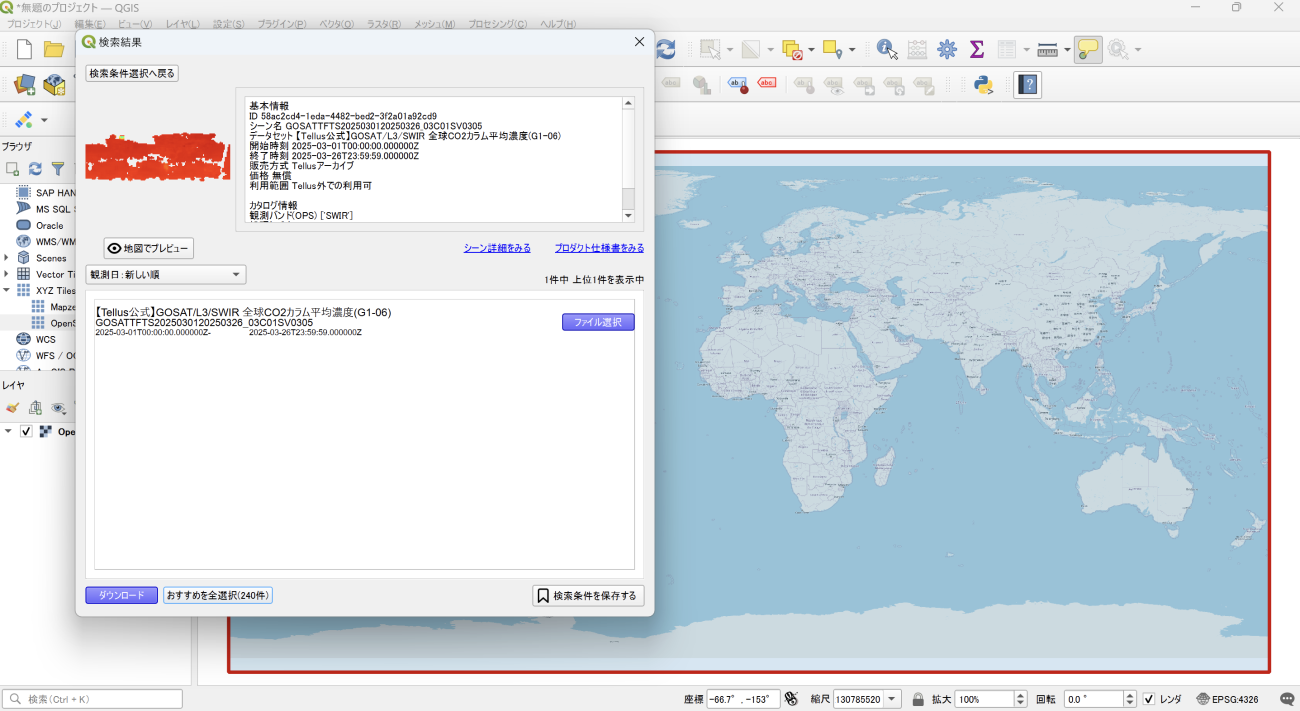Viewport: 1300px width, 711px height.
Task: Click the ファイル選択 button
Action: coord(598,322)
